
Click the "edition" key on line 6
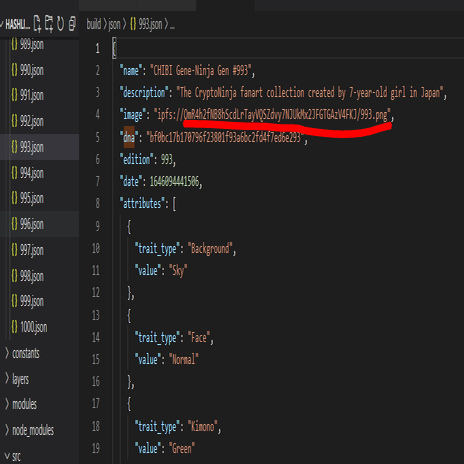137,159
